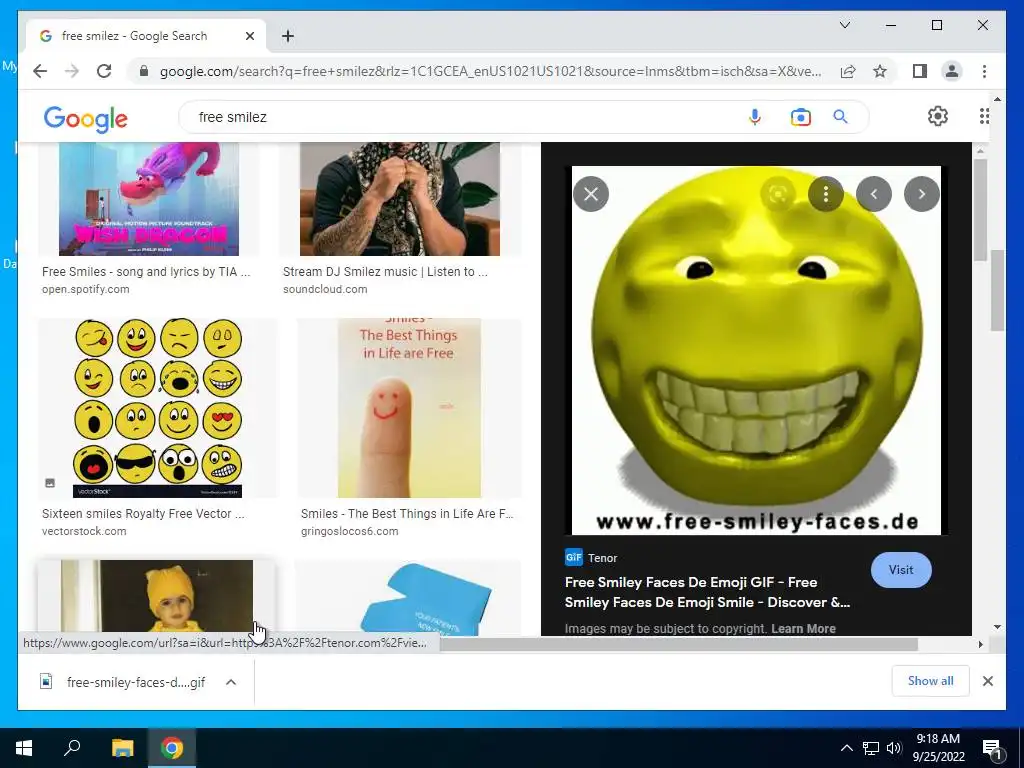Open Free Smiley Faces De Emoji GIF title

coord(707,592)
